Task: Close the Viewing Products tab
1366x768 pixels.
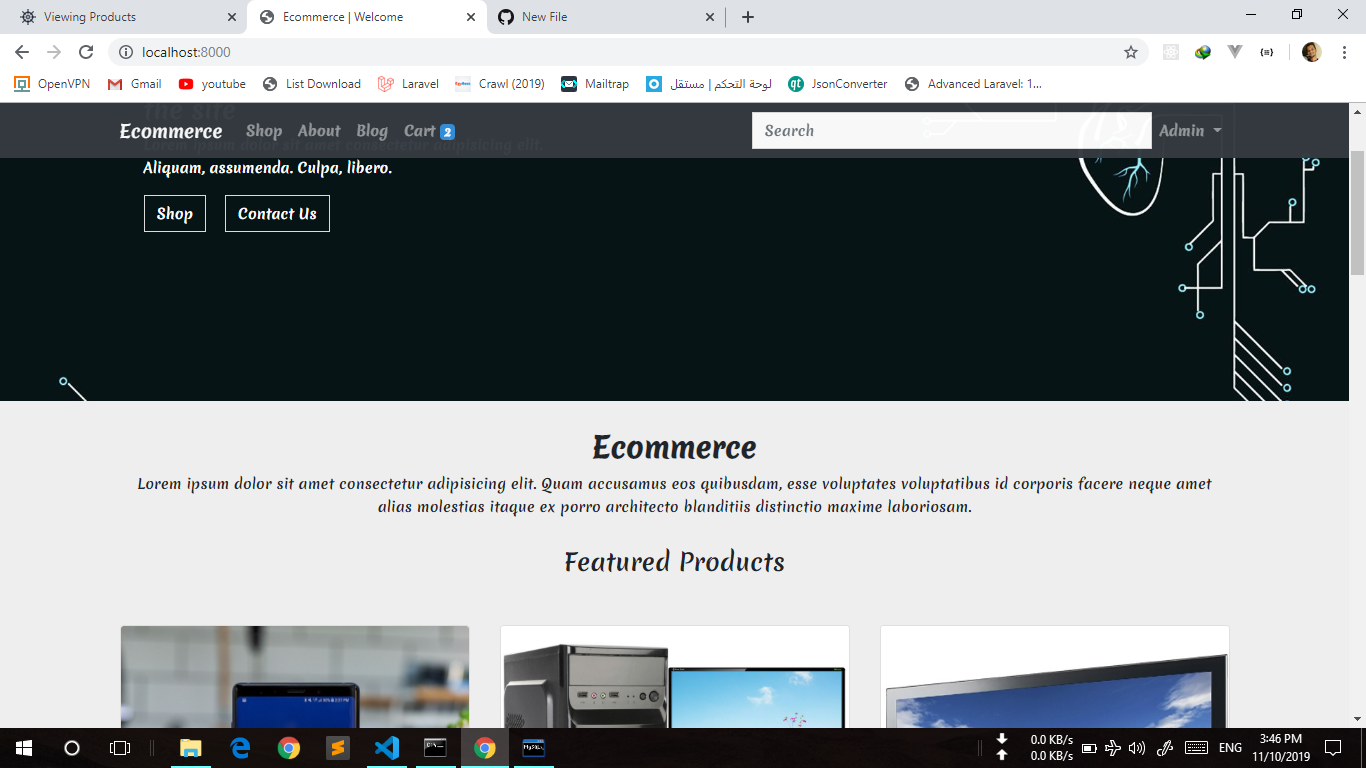Action: [x=232, y=17]
